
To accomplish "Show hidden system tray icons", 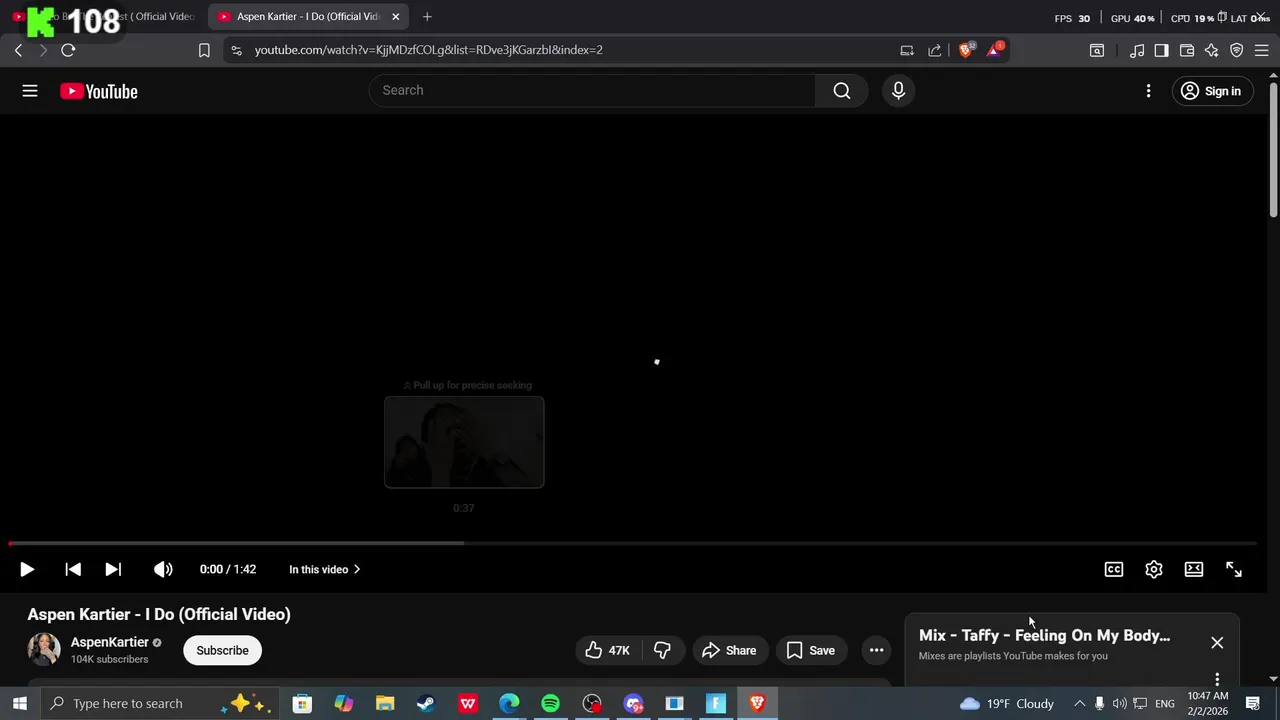I will pyautogui.click(x=1079, y=703).
